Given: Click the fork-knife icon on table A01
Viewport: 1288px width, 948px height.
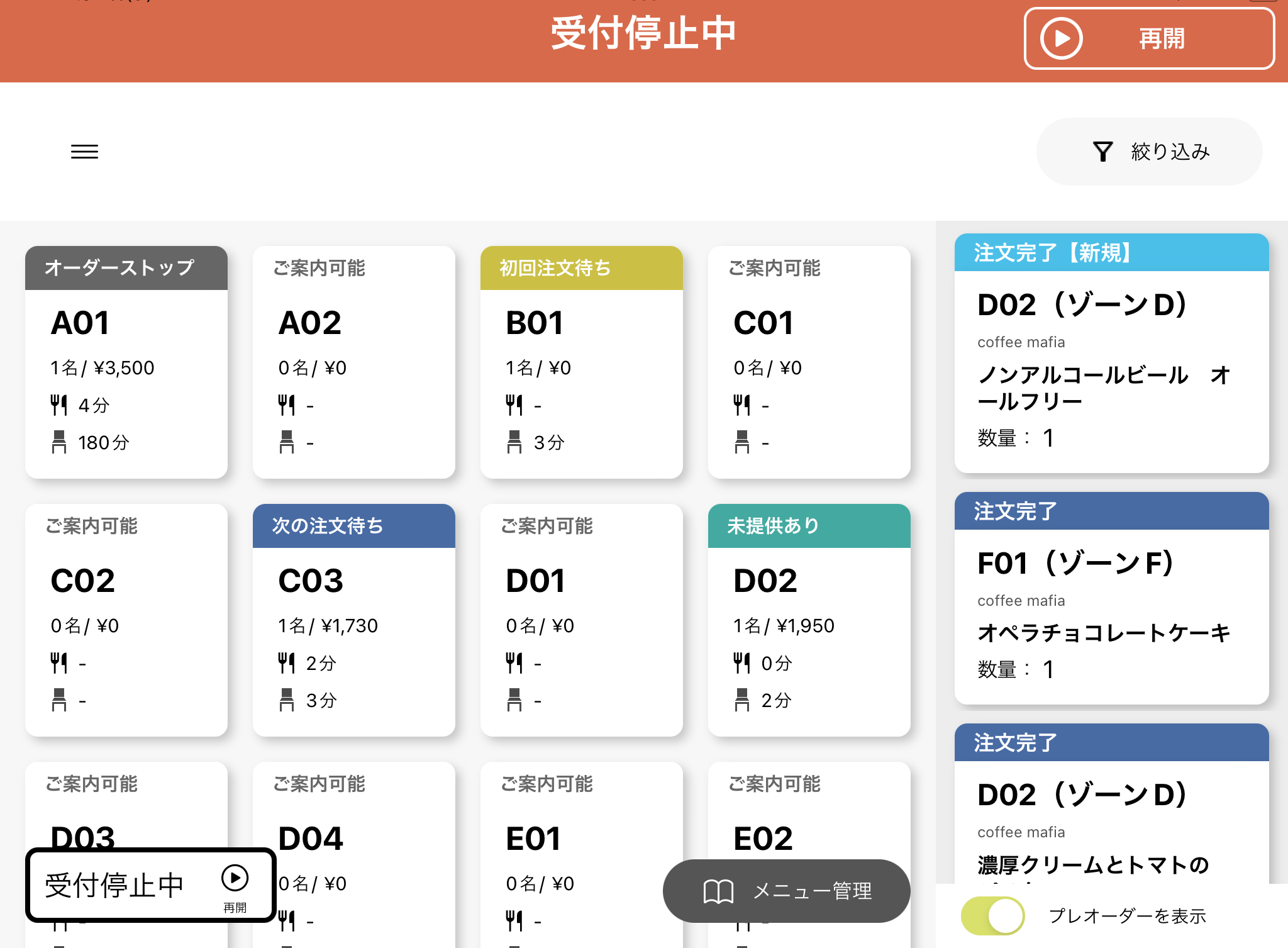Looking at the screenshot, I should coord(58,405).
